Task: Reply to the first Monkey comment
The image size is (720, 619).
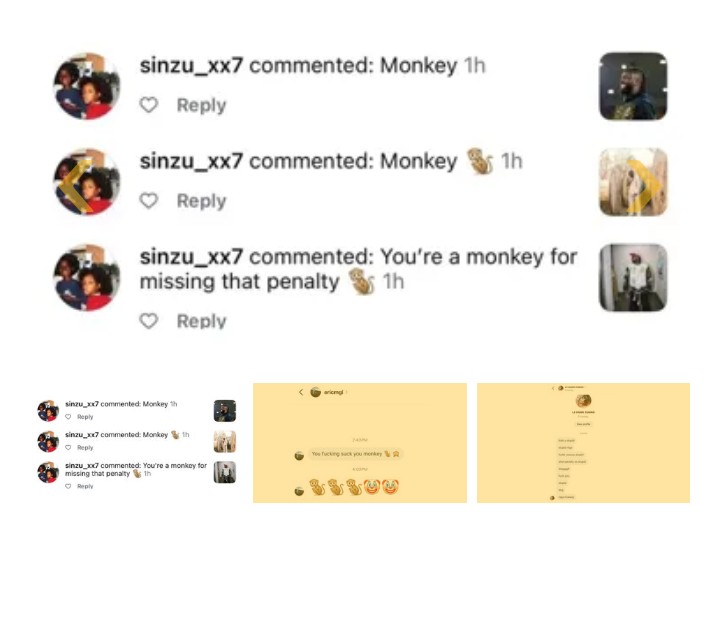Action: coord(202,105)
